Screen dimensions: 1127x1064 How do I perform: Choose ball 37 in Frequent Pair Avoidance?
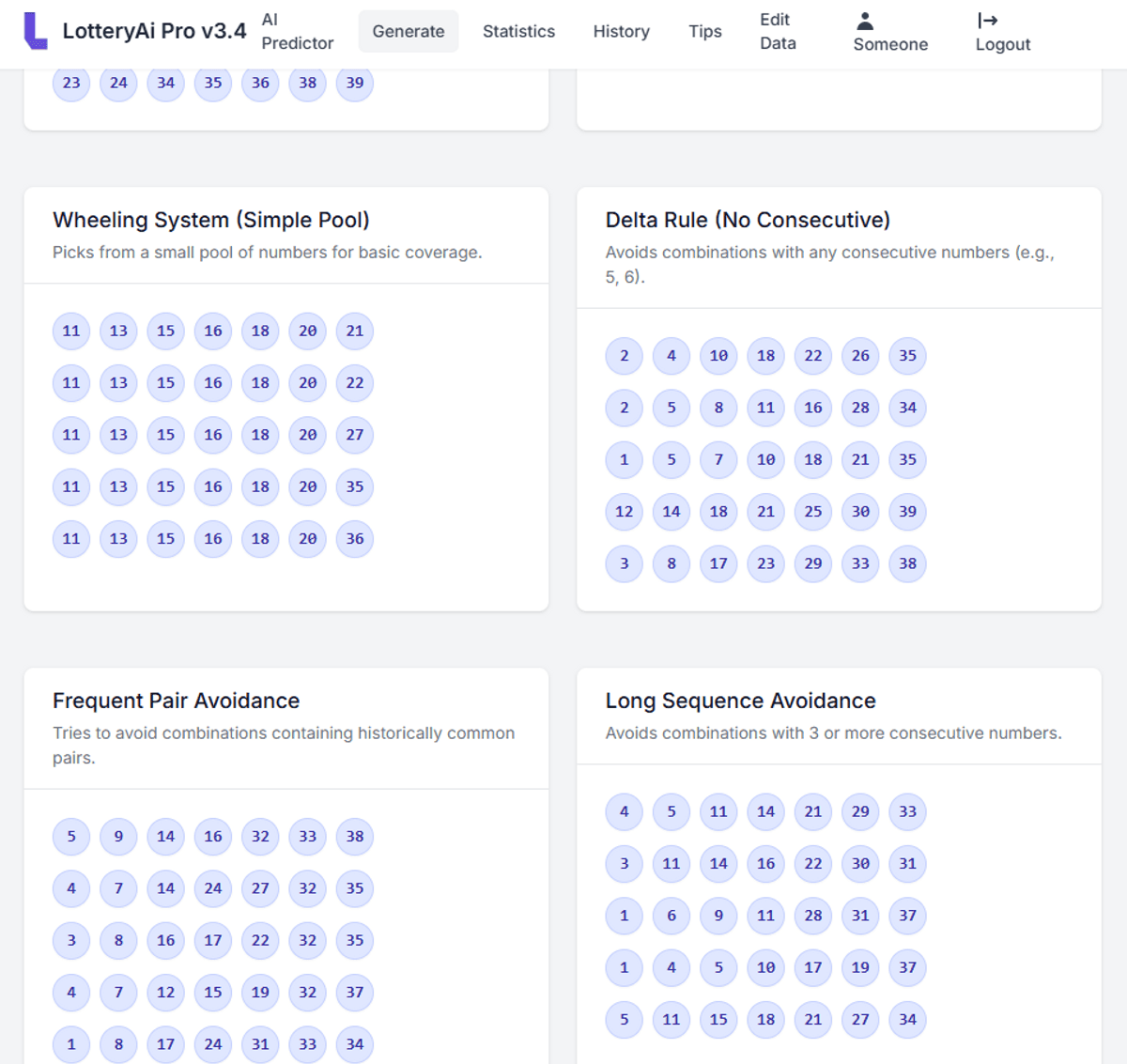click(355, 993)
